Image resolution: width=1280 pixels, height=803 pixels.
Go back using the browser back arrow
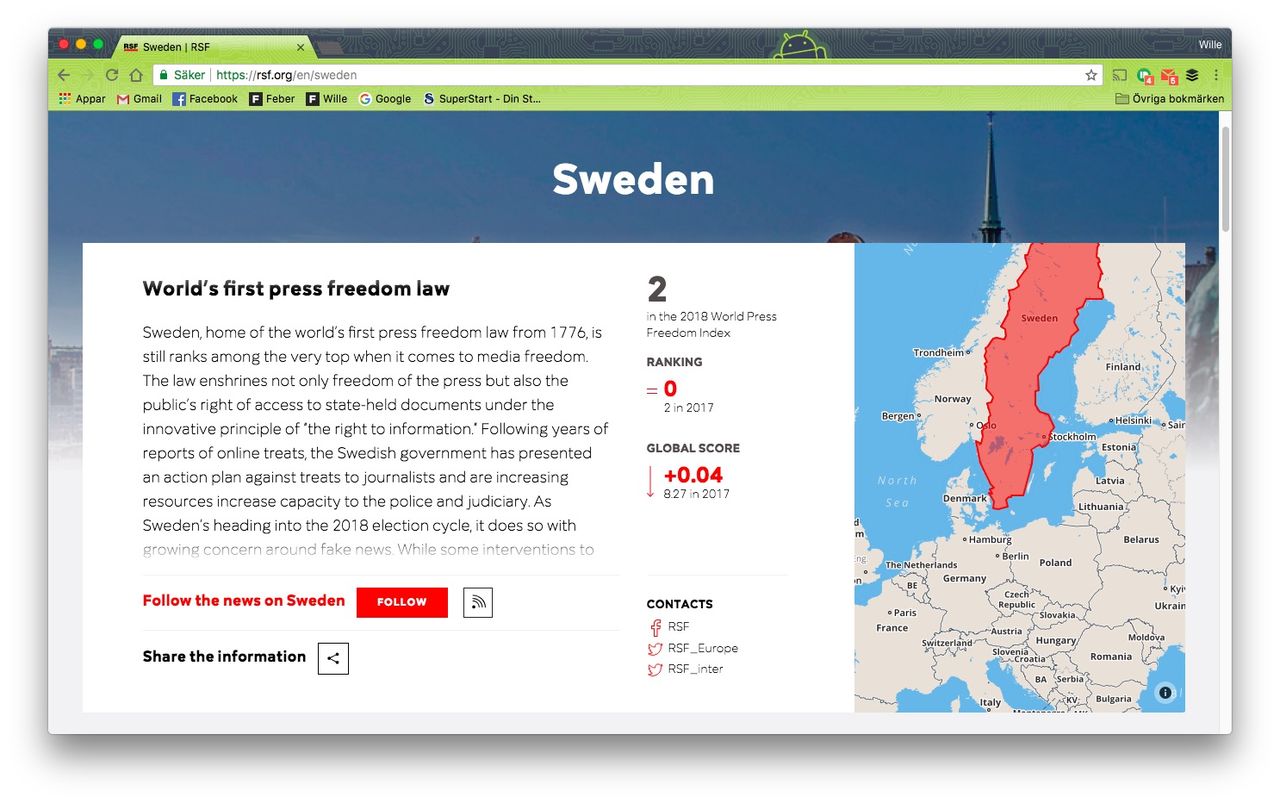[x=64, y=75]
